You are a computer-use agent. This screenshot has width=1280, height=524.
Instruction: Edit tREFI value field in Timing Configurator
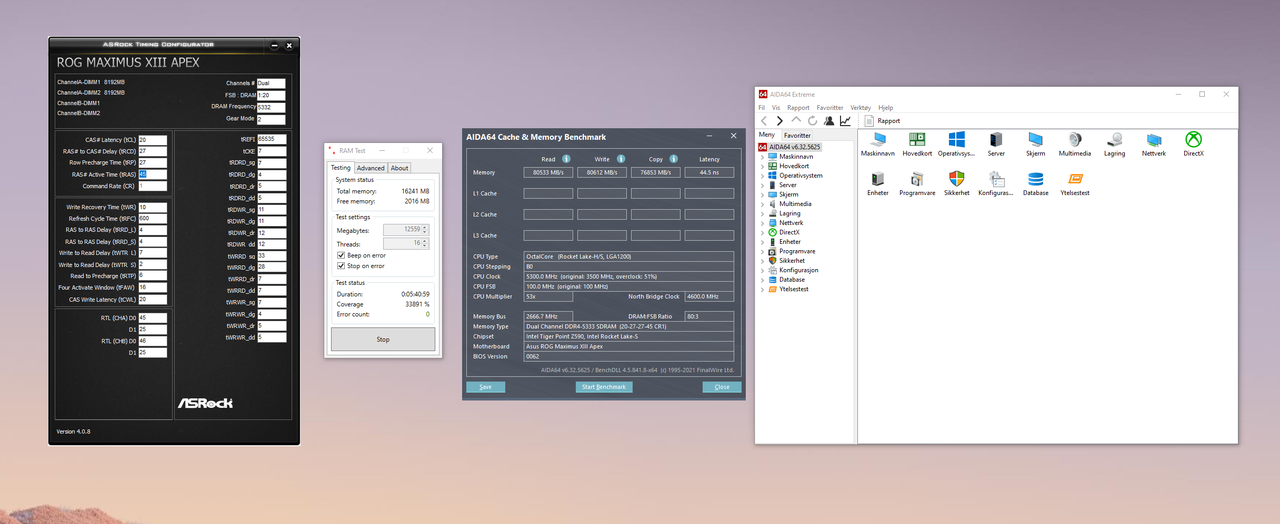click(x=272, y=139)
